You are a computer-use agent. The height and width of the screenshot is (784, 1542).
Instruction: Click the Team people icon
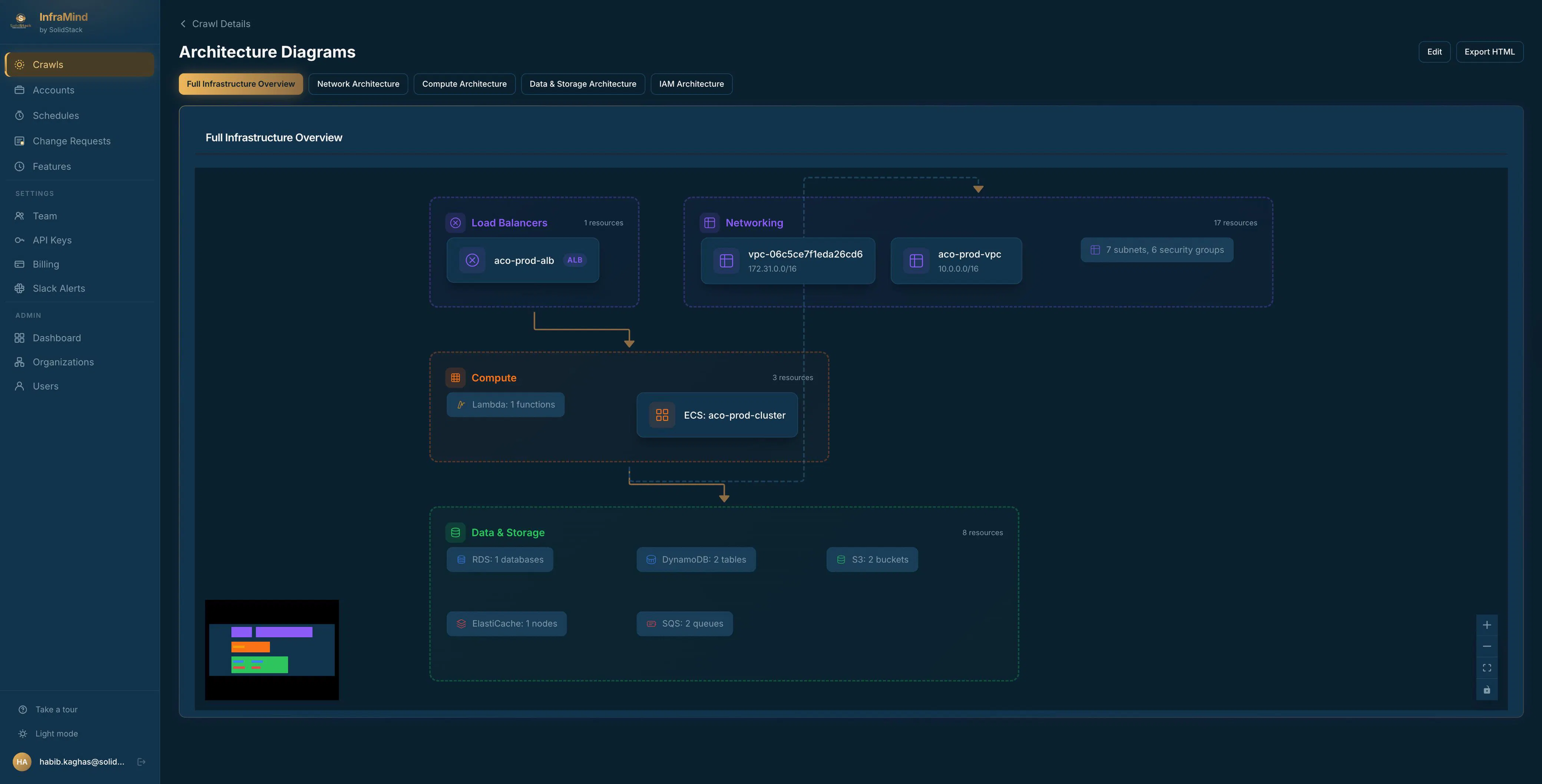(20, 216)
